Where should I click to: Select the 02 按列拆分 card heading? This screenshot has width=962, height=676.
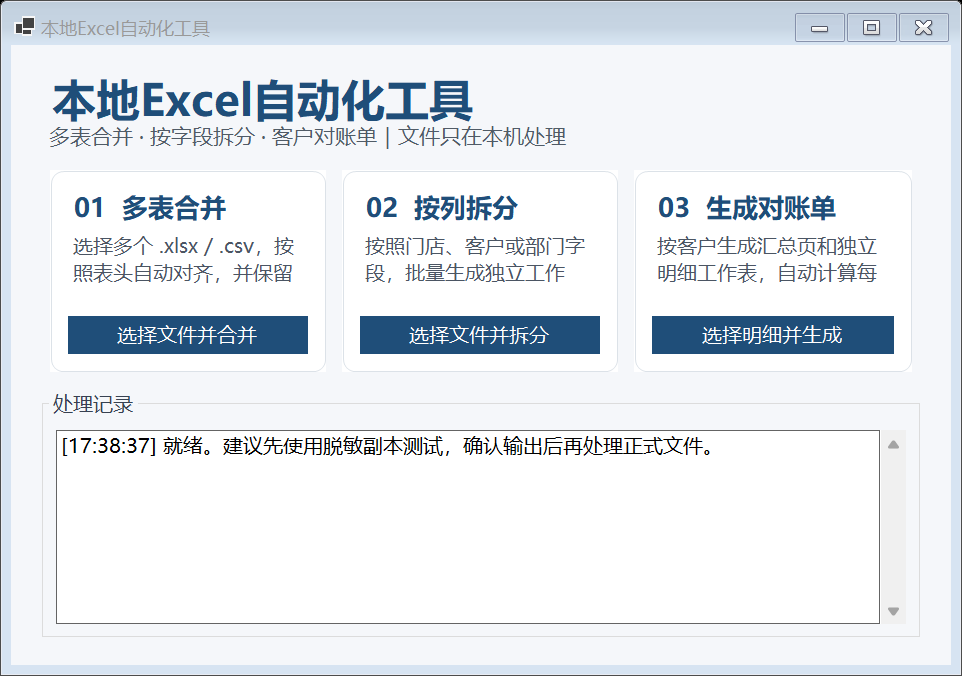click(442, 208)
